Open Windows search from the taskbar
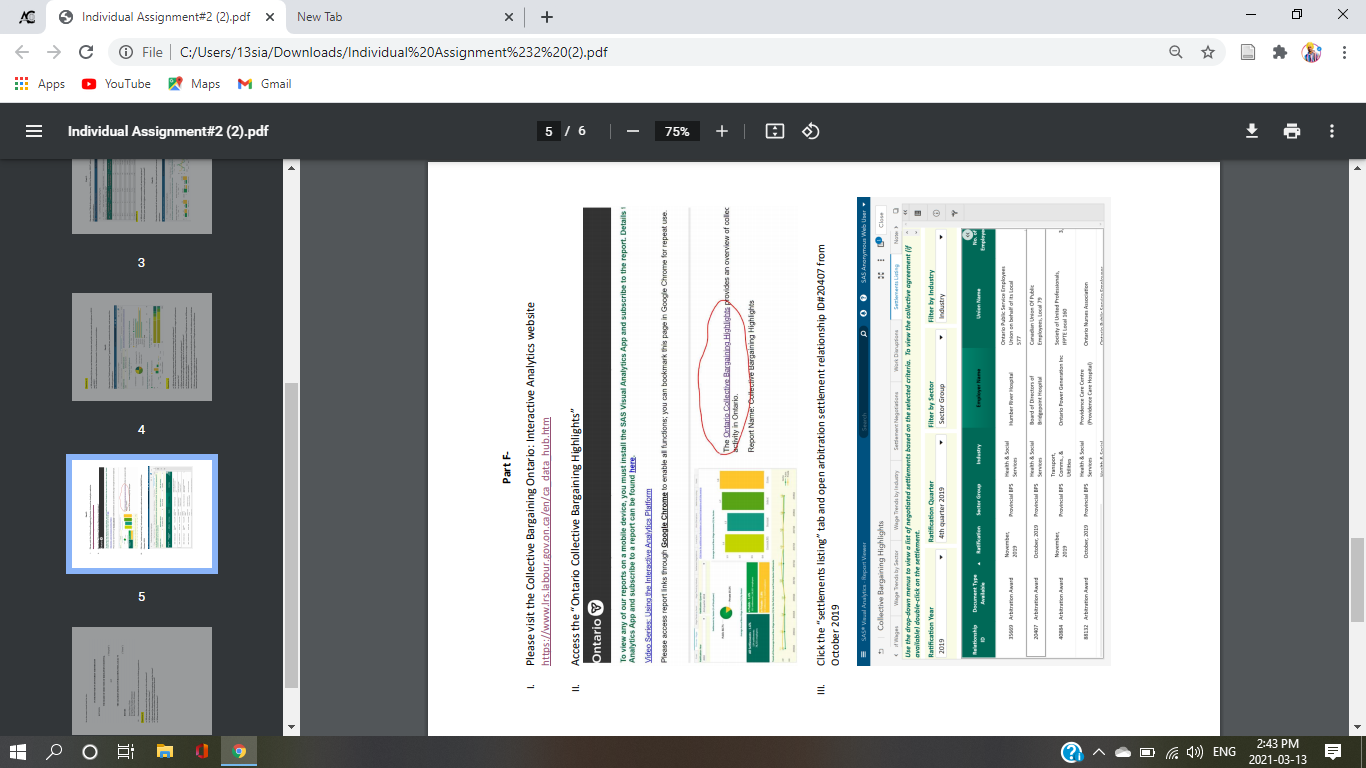Screen dimensions: 1366x768 click(x=55, y=751)
